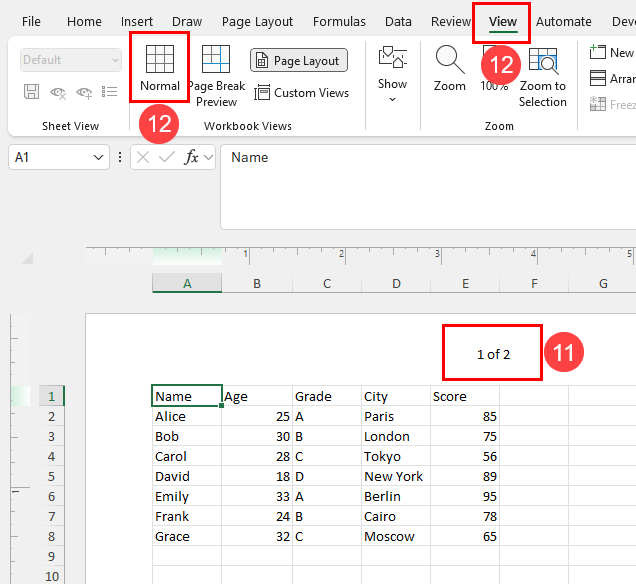The width and height of the screenshot is (636, 584).
Task: Select cell containing Cairo
Action: [x=396, y=516]
